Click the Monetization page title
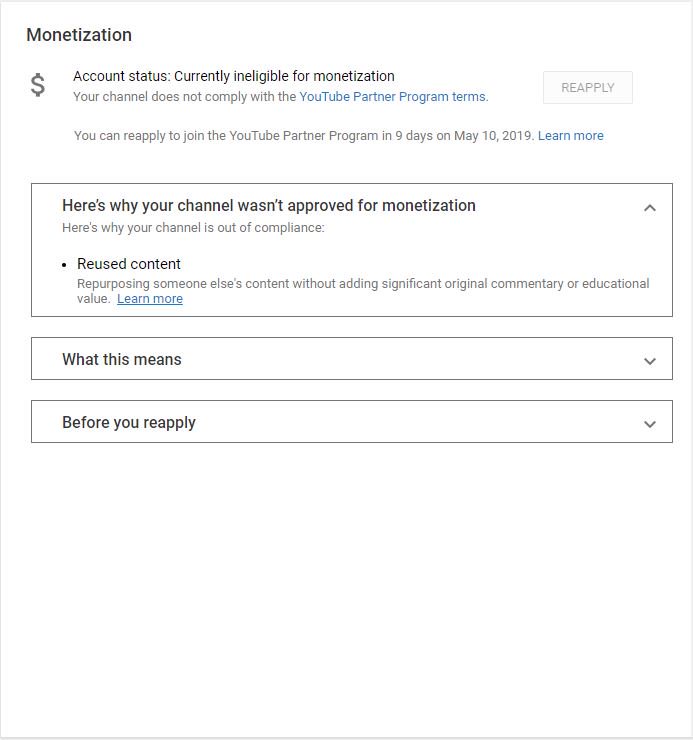 click(79, 35)
